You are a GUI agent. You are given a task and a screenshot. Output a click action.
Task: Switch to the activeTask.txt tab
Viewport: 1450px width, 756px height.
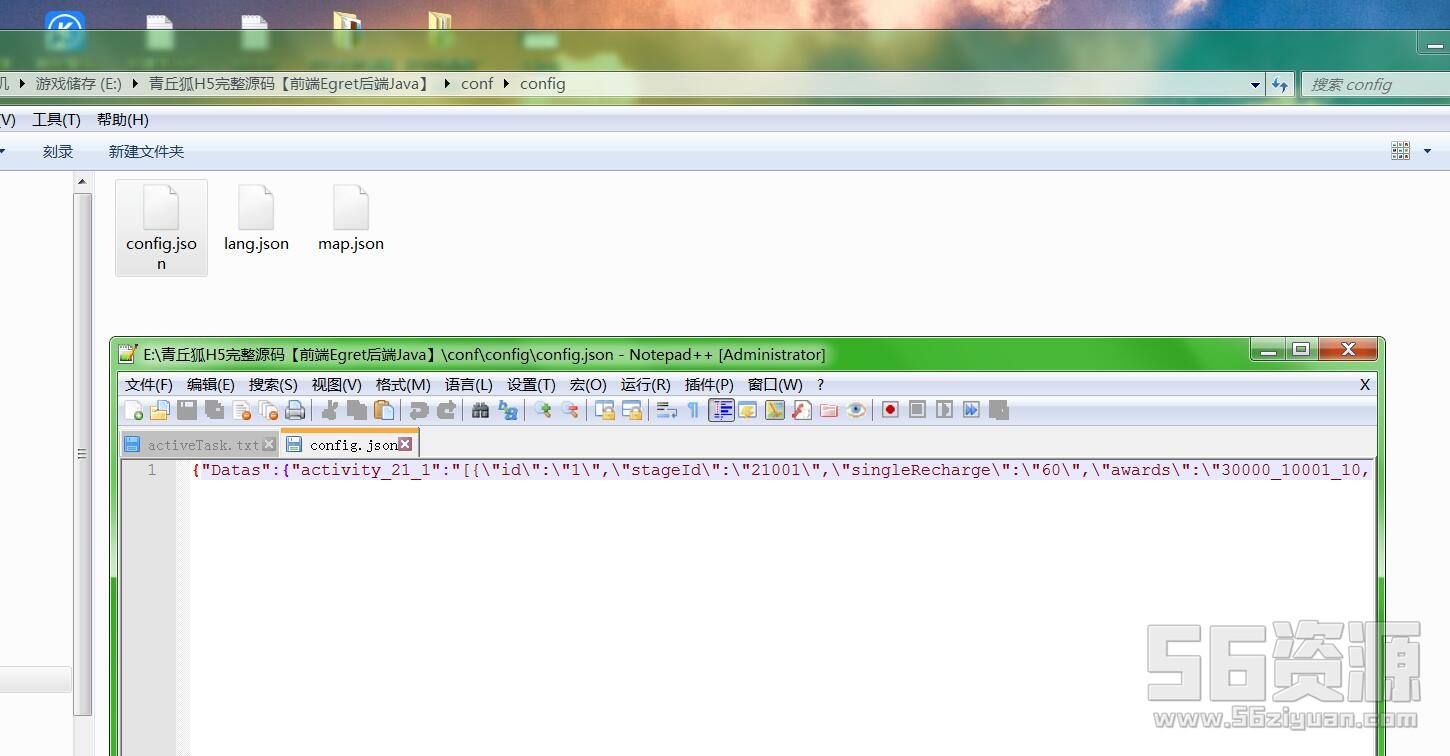(202, 445)
